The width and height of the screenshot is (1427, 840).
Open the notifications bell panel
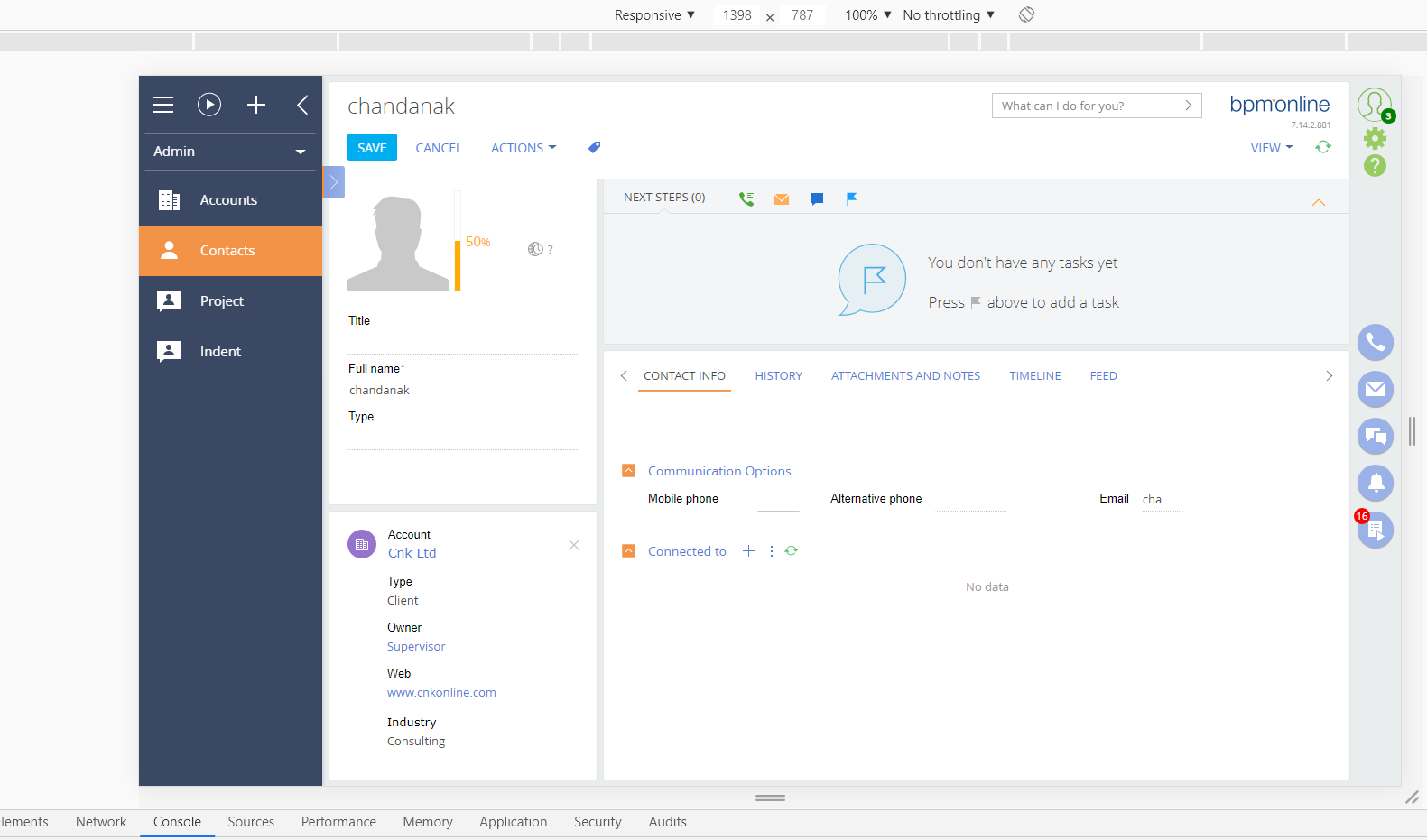tap(1376, 483)
